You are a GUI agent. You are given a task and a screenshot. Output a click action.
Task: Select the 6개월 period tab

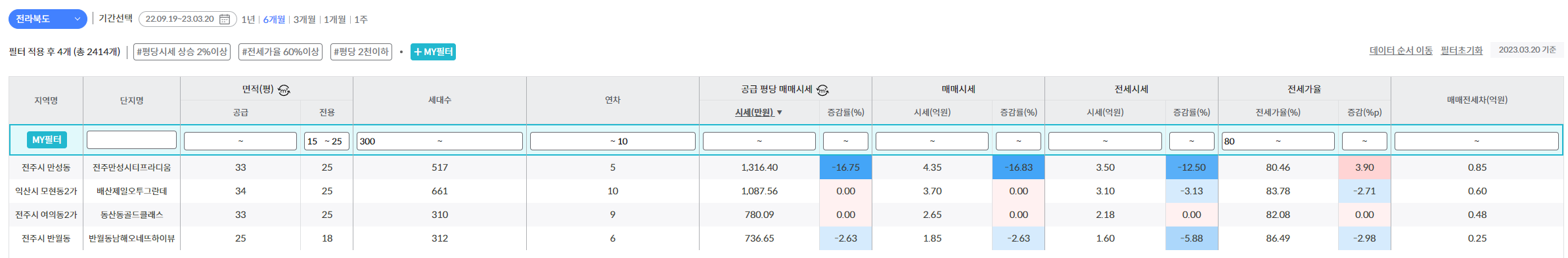point(274,20)
